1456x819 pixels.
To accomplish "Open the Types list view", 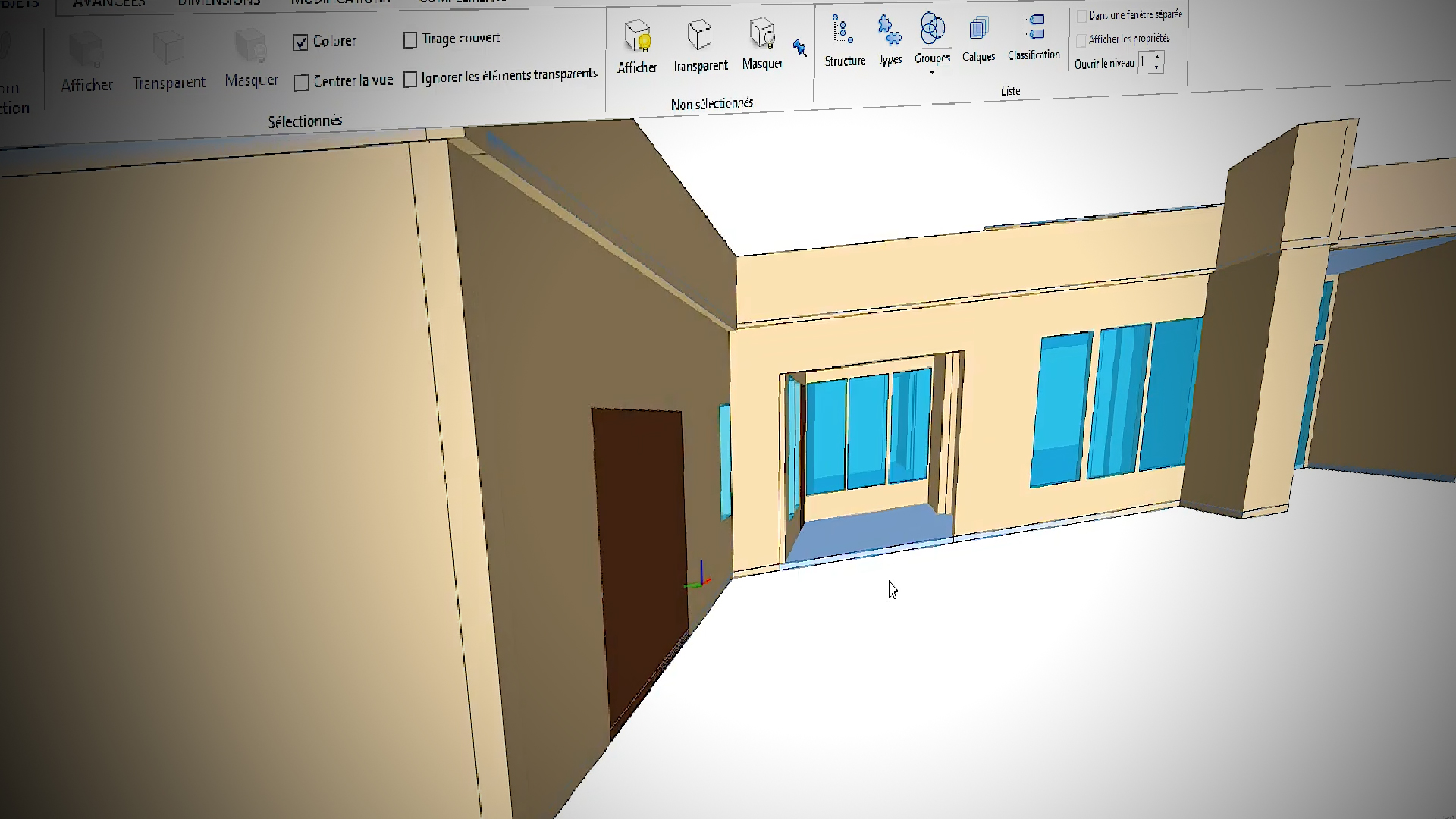I will click(x=890, y=39).
